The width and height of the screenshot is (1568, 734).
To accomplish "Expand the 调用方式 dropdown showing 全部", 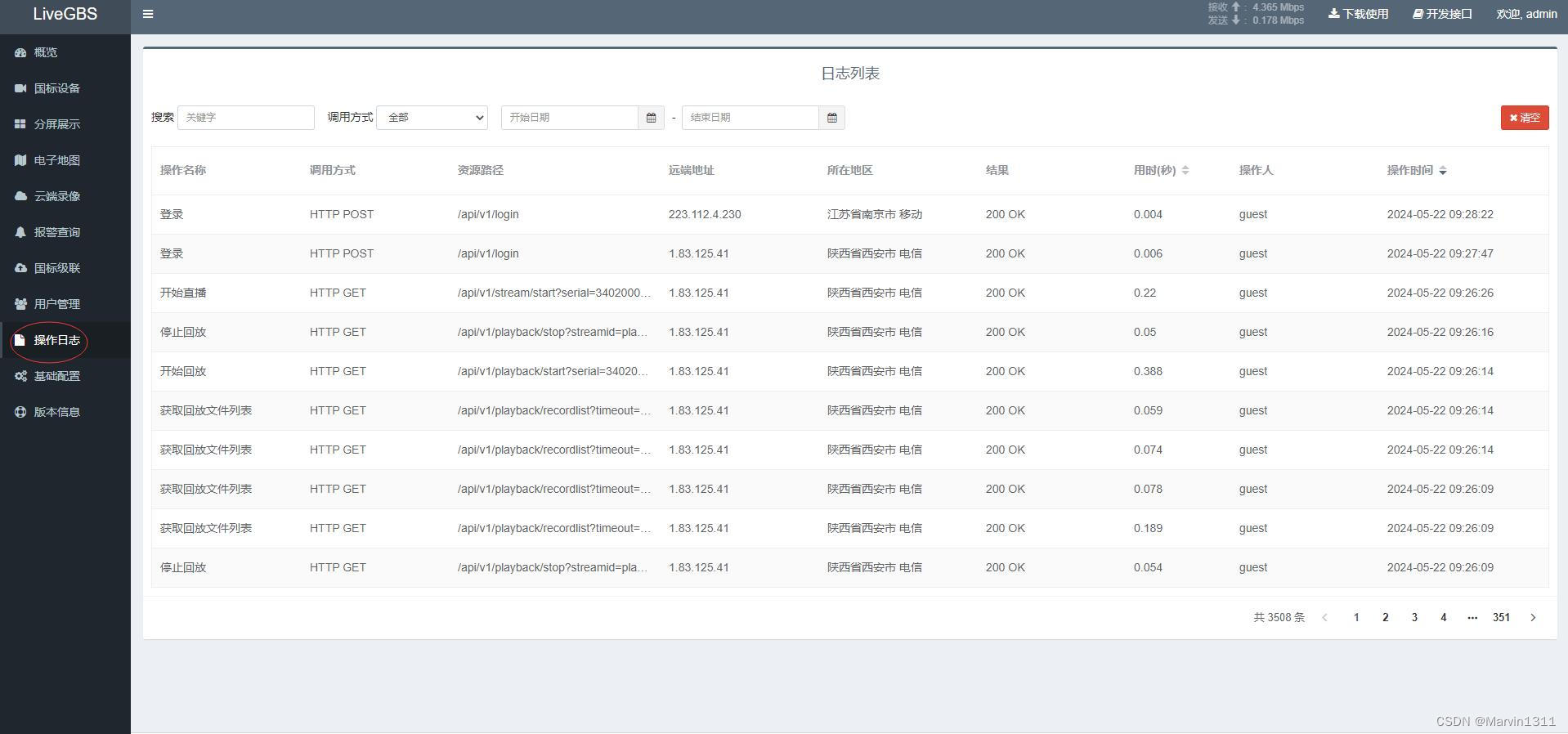I will pyautogui.click(x=432, y=118).
